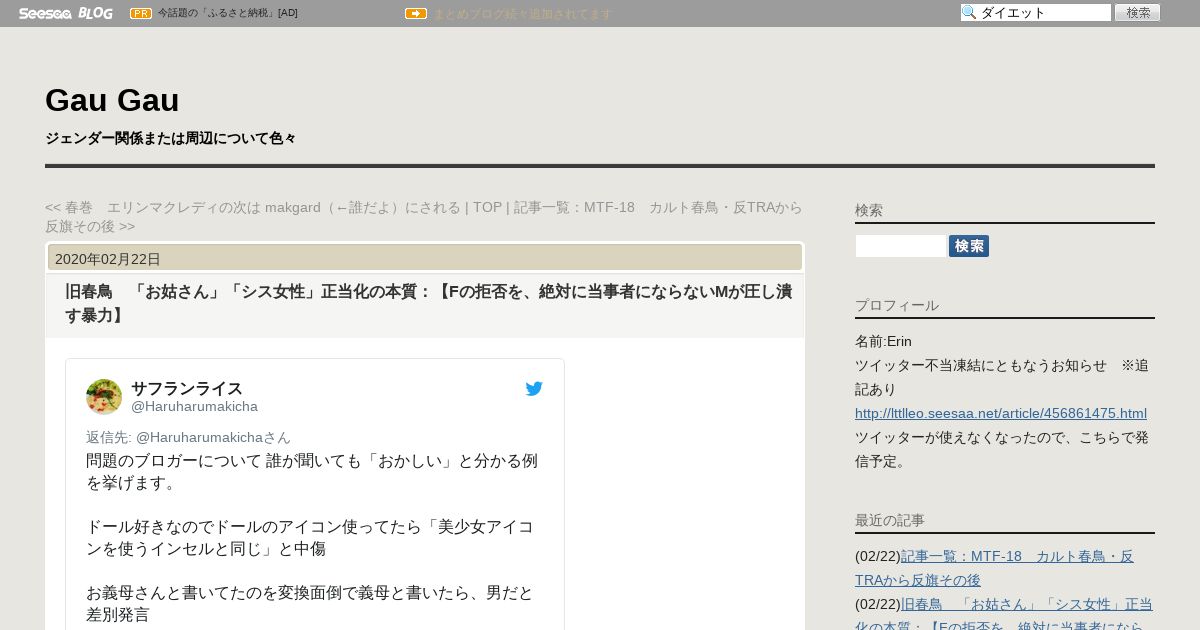Image resolution: width=1200 pixels, height=630 pixels.
Task: Open the ふるさと納税 ad link
Action: click(x=228, y=13)
